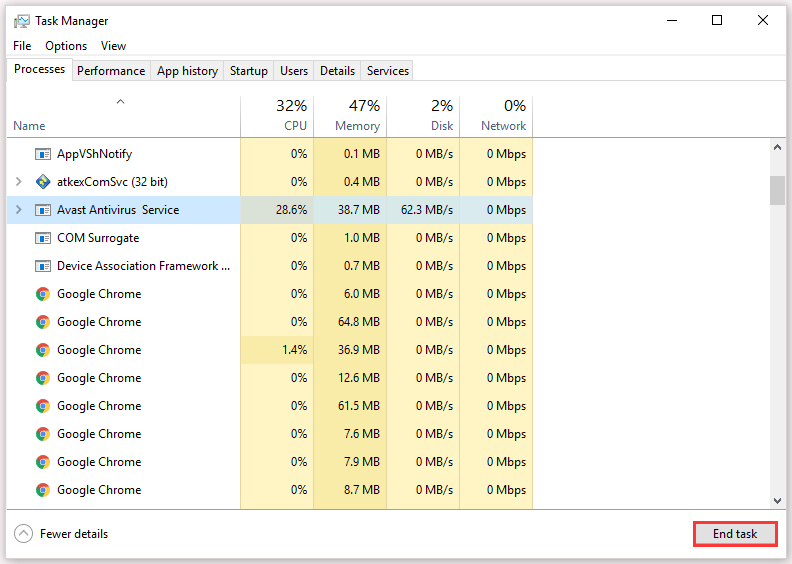Click the process list scrollbar thumb

pos(777,190)
